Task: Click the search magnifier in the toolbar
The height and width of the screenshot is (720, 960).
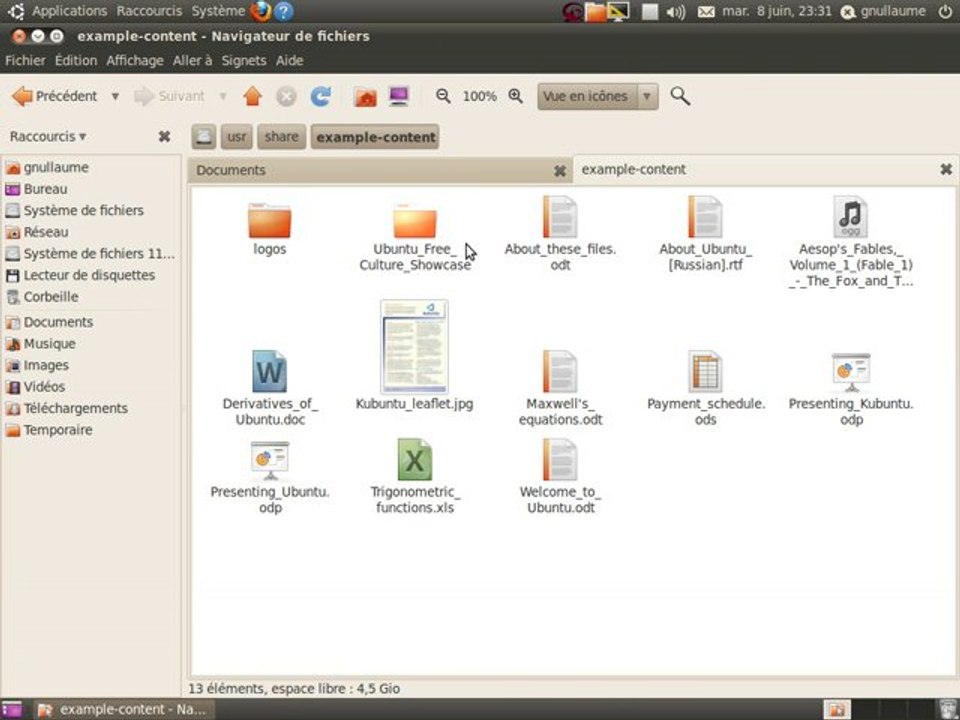Action: (680, 96)
